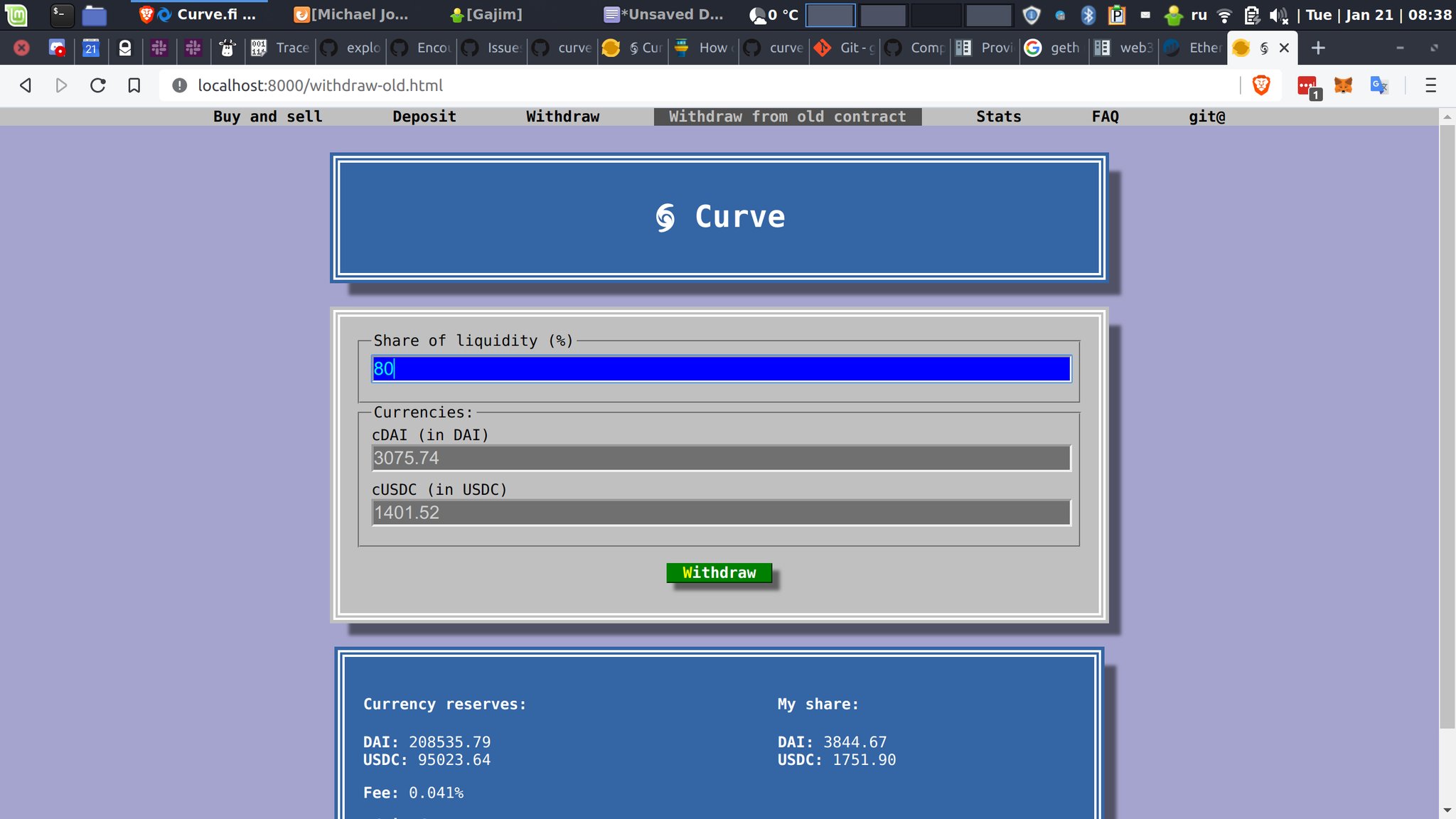Switch to the Google geth tab
The width and height of the screenshot is (1456, 819).
coord(1056,48)
